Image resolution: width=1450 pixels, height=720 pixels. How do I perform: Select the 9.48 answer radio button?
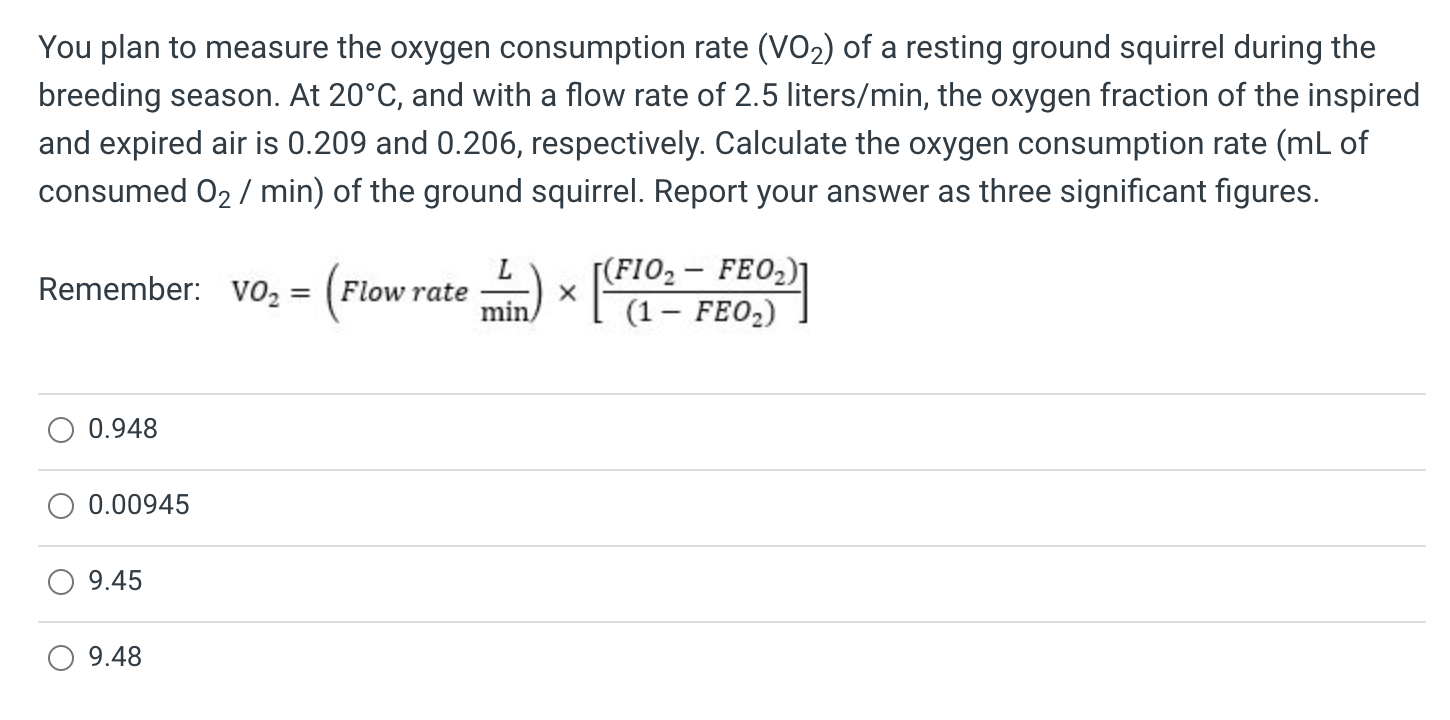tap(59, 657)
